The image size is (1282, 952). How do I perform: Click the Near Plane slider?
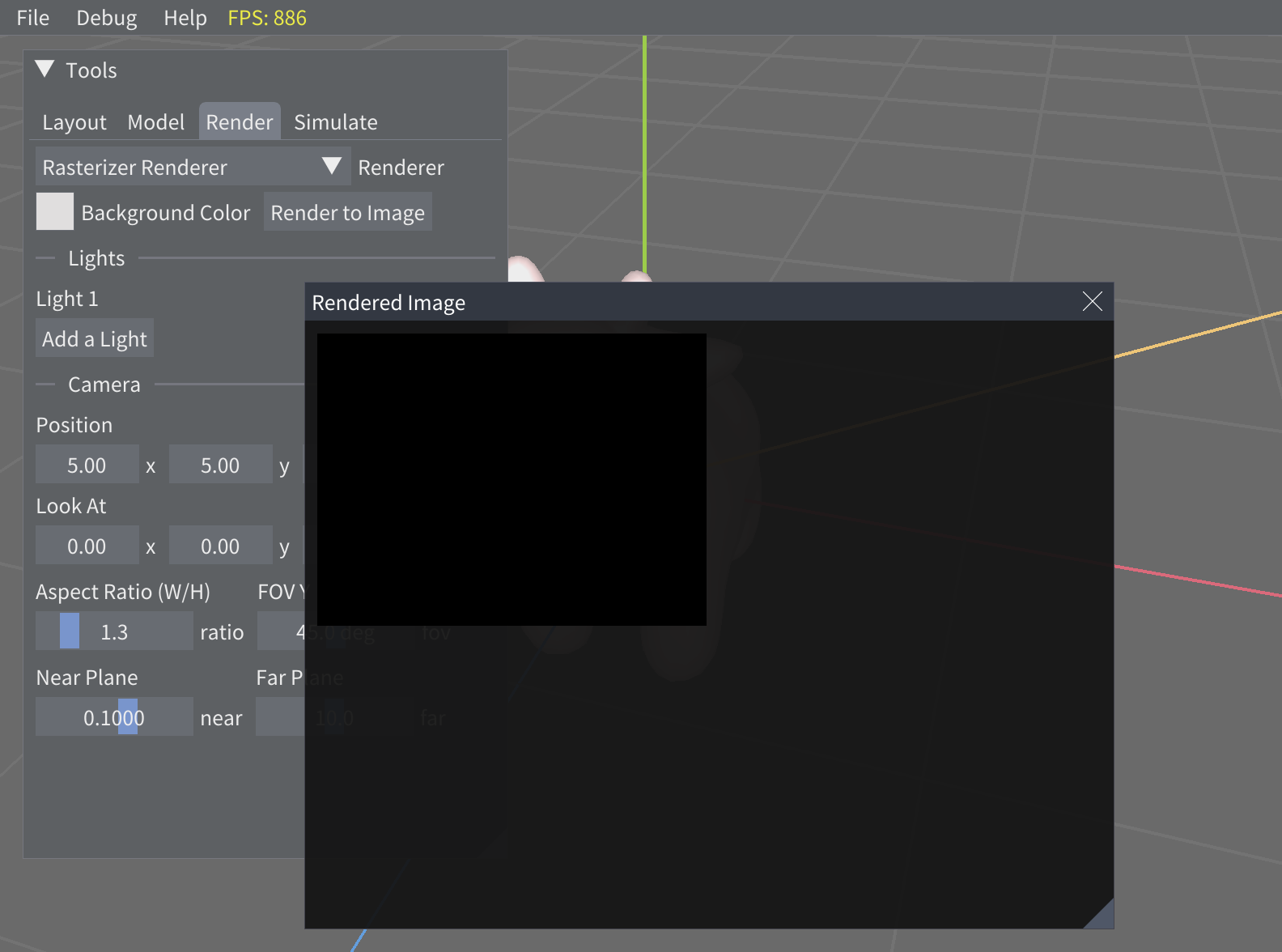point(114,717)
